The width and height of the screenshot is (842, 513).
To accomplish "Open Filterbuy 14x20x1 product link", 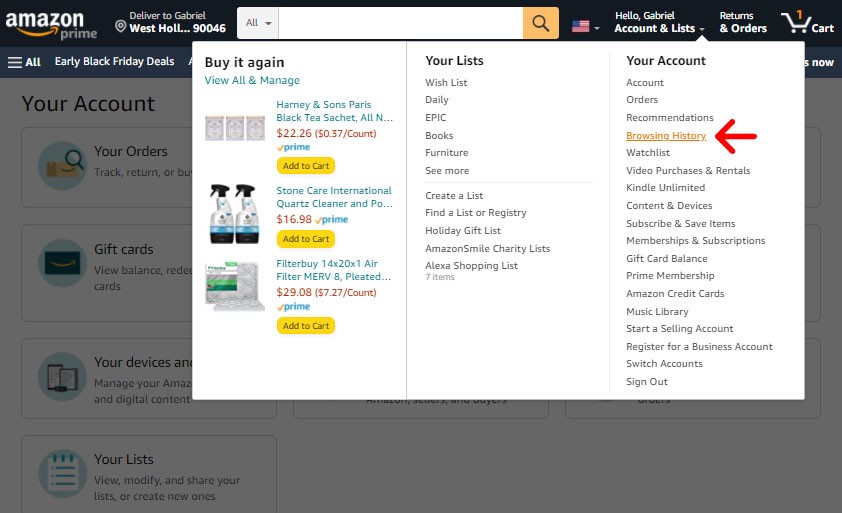I will coord(333,270).
